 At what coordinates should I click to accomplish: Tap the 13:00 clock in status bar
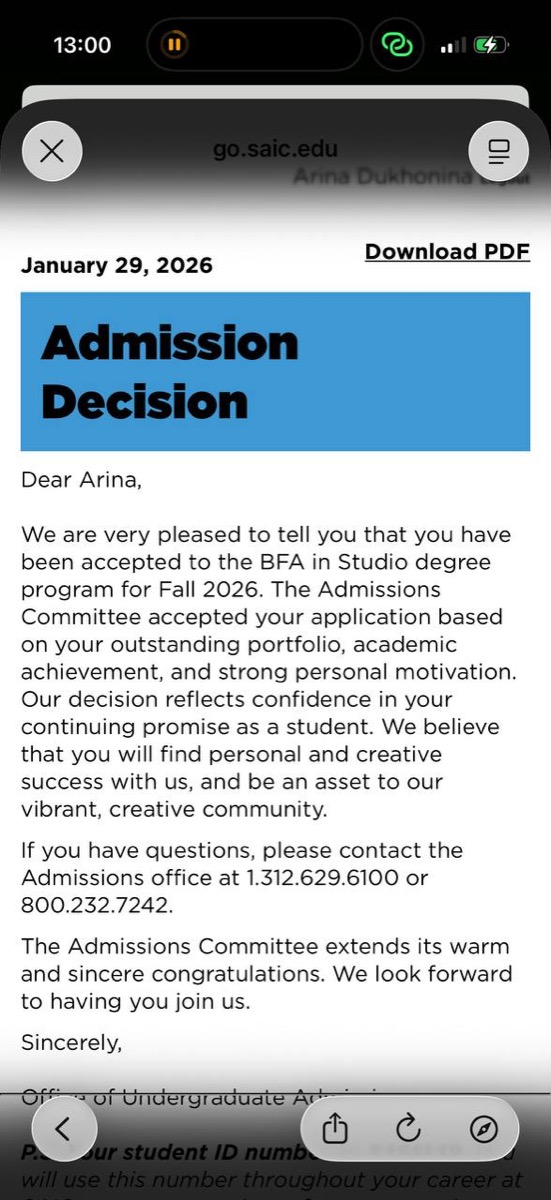(82, 45)
